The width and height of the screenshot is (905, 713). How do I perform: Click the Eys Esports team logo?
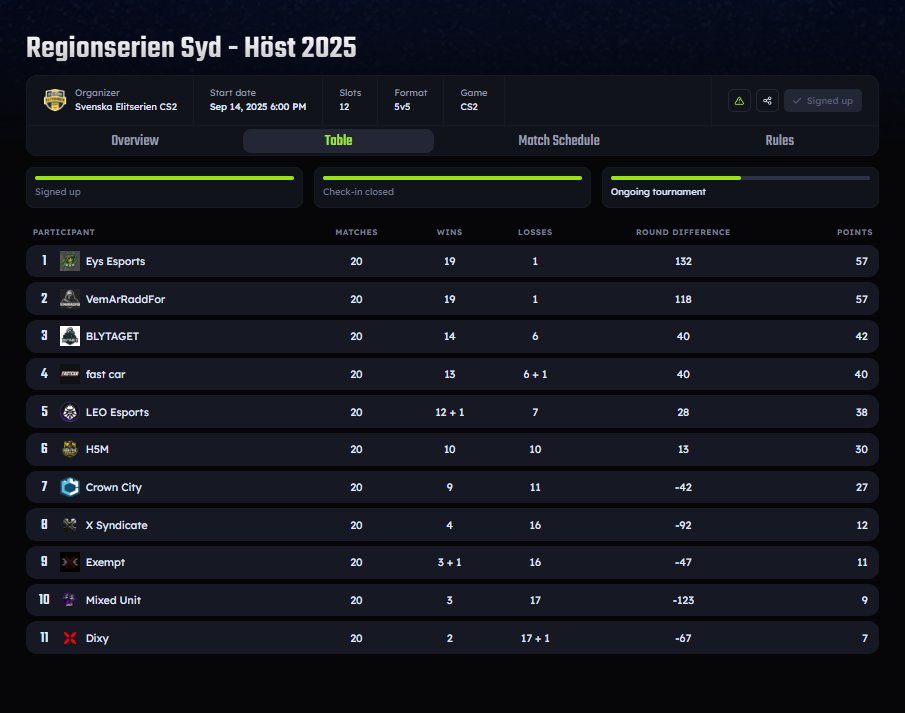70,261
